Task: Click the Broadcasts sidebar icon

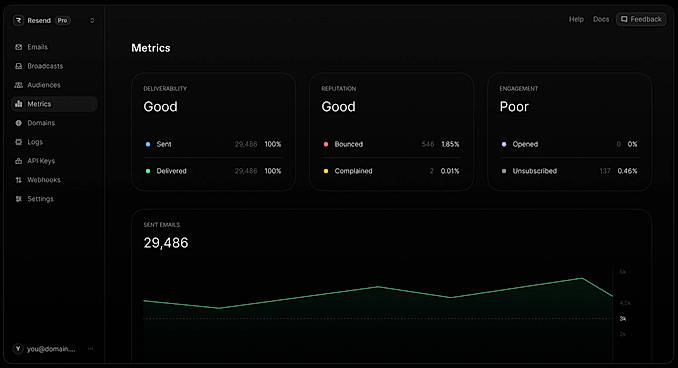Action: (19, 66)
